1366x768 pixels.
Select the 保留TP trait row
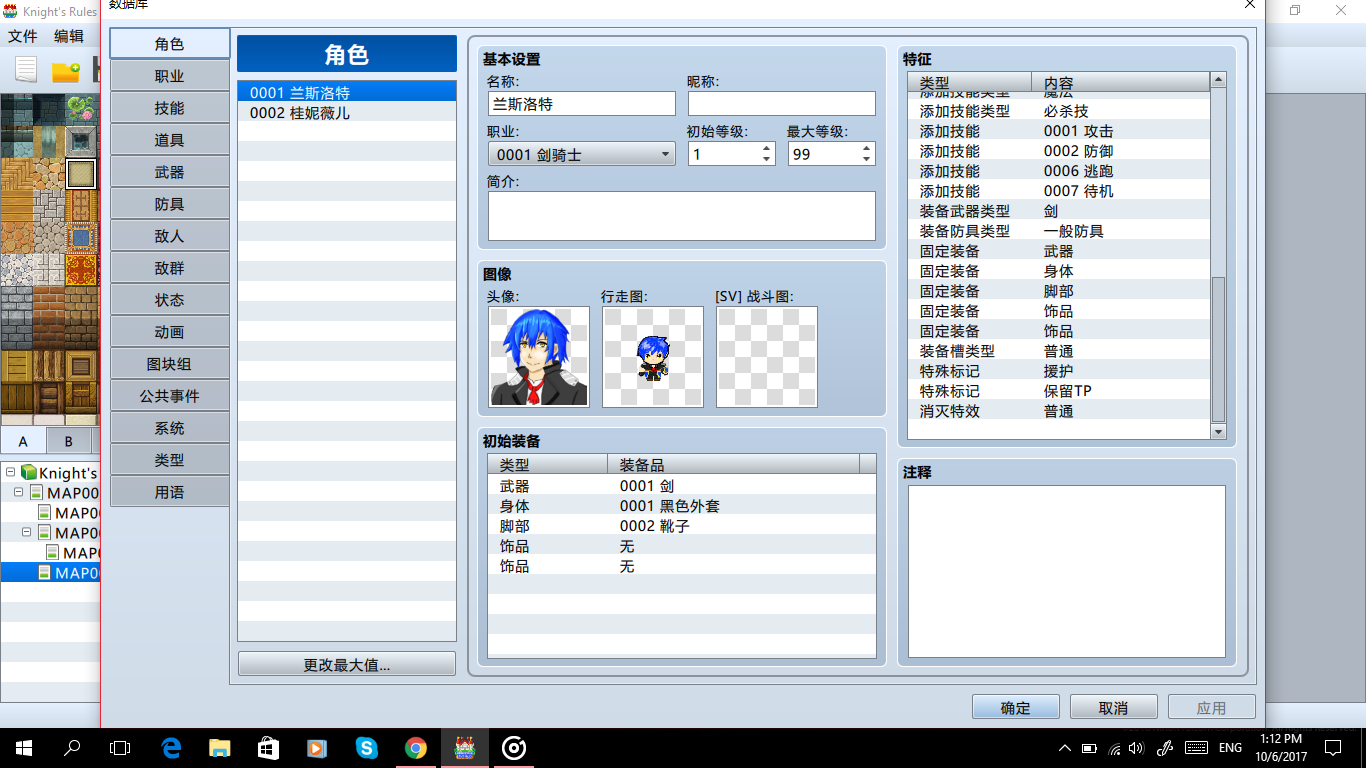point(1060,391)
